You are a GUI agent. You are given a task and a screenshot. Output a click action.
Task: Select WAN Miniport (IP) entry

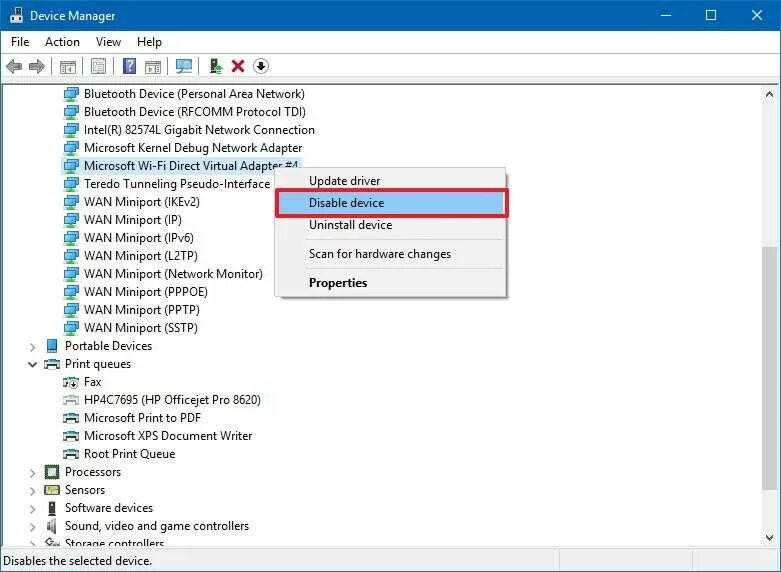coord(133,220)
